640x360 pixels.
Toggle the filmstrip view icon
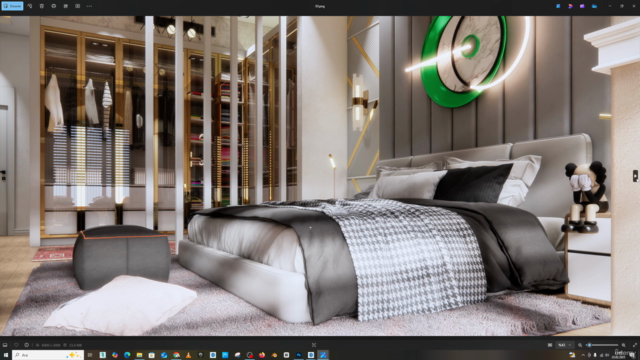(x=5, y=345)
